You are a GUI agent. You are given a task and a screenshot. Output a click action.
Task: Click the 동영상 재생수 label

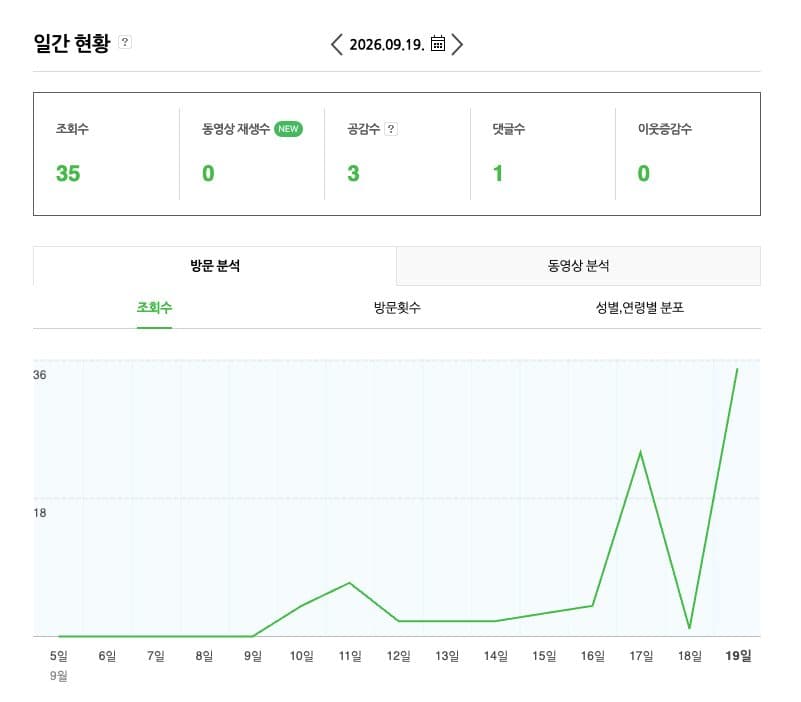tap(235, 129)
